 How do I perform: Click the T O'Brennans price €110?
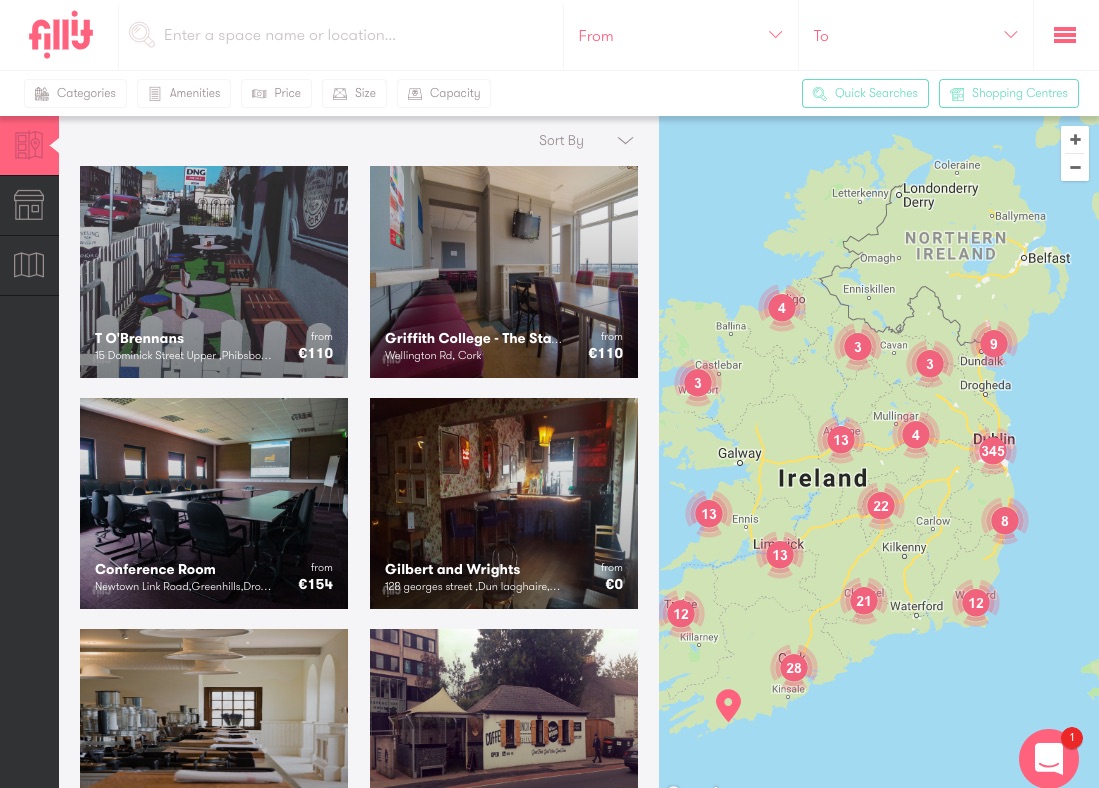click(x=315, y=353)
